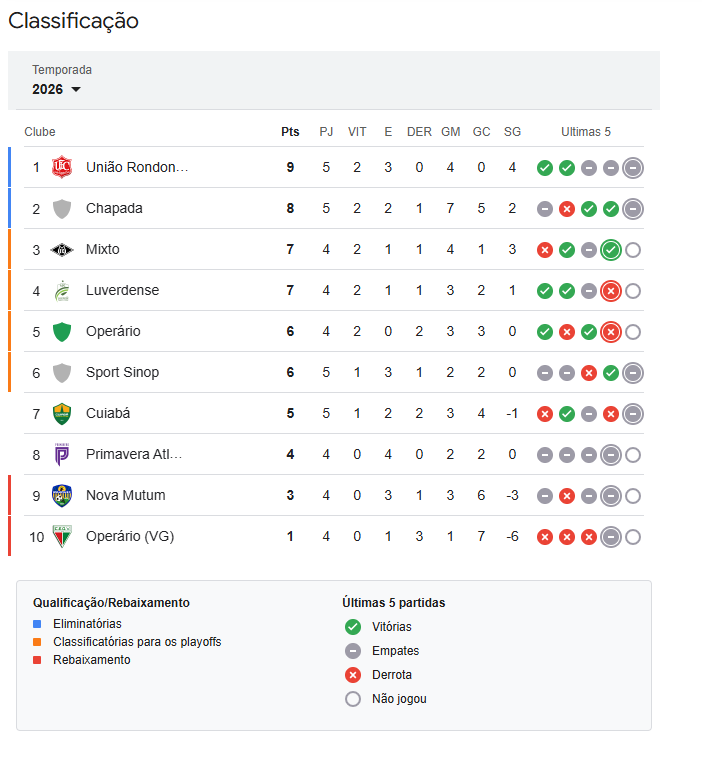Viewport: 702px width, 767px height.
Task: Open the Sport Sinop team row
Action: (122, 372)
